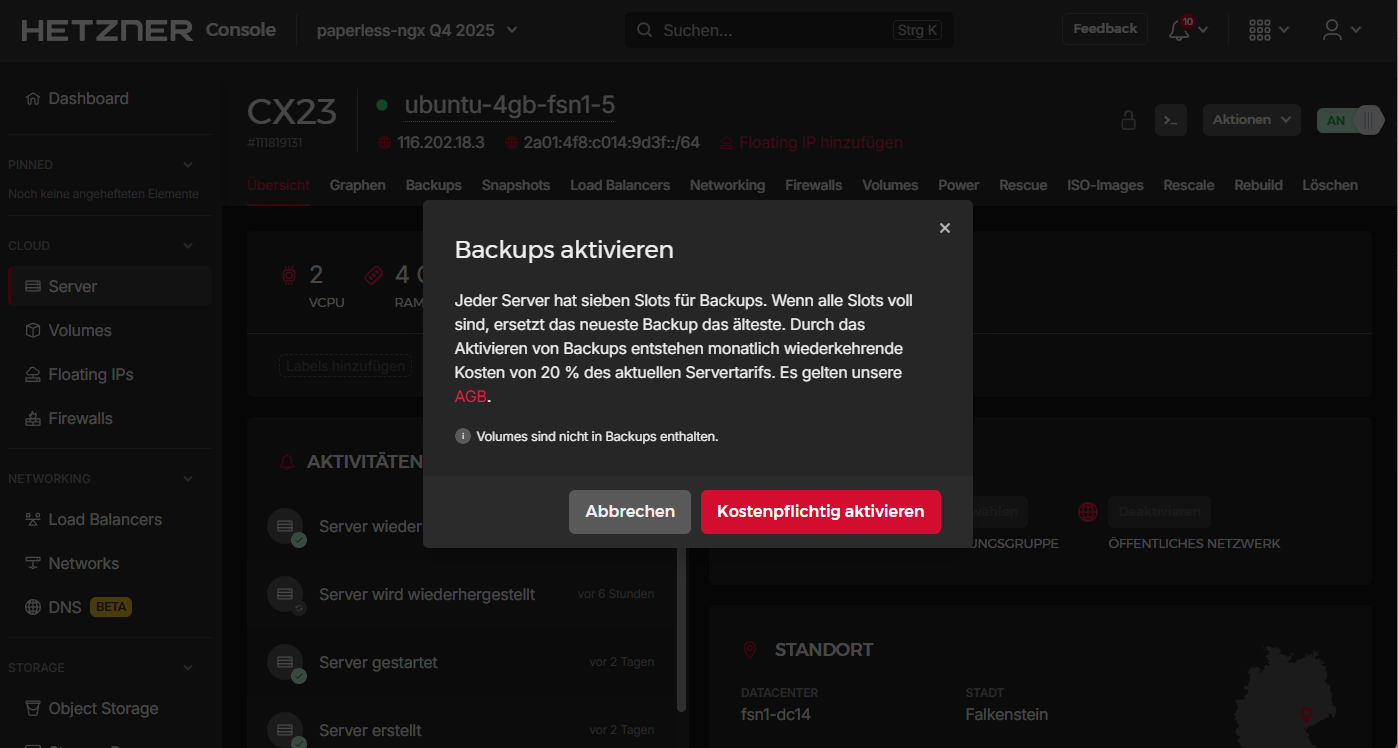Open the apps grid menu icon
This screenshot has width=1398, height=748.
point(1260,30)
